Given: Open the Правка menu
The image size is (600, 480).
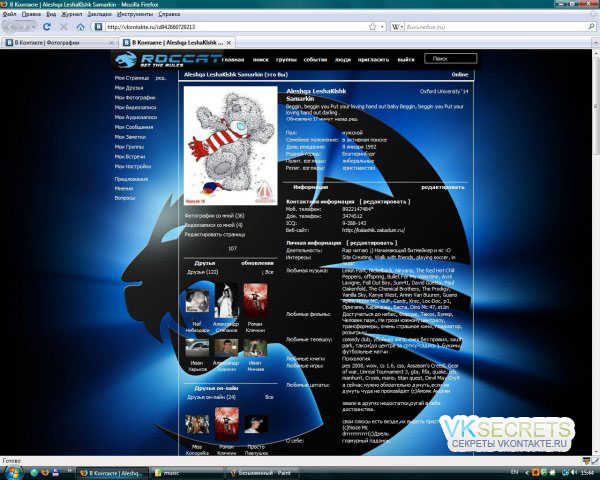Looking at the screenshot, I should 31,14.
